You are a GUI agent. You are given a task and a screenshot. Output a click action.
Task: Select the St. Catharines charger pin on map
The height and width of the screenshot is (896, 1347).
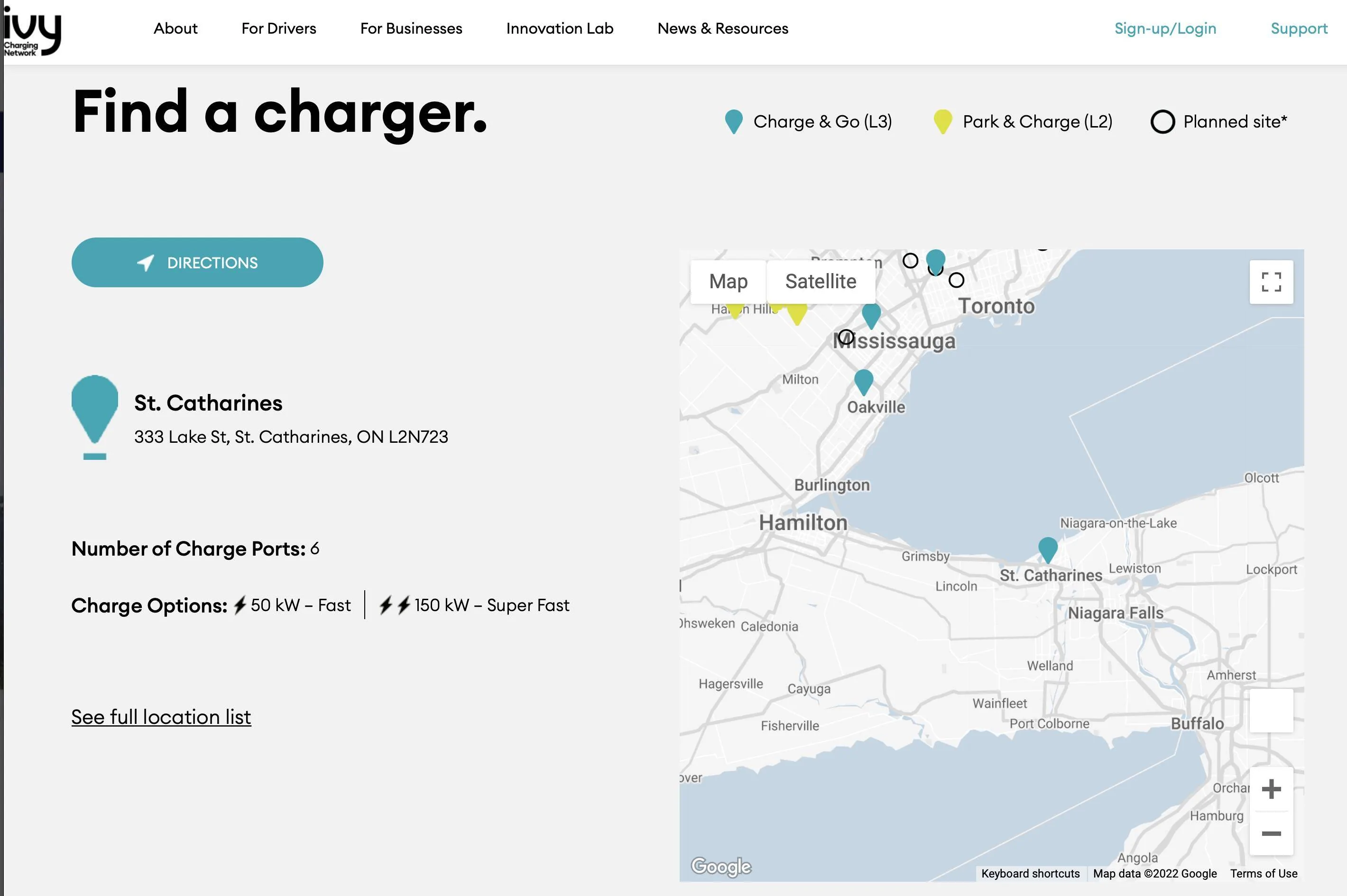pos(1047,549)
